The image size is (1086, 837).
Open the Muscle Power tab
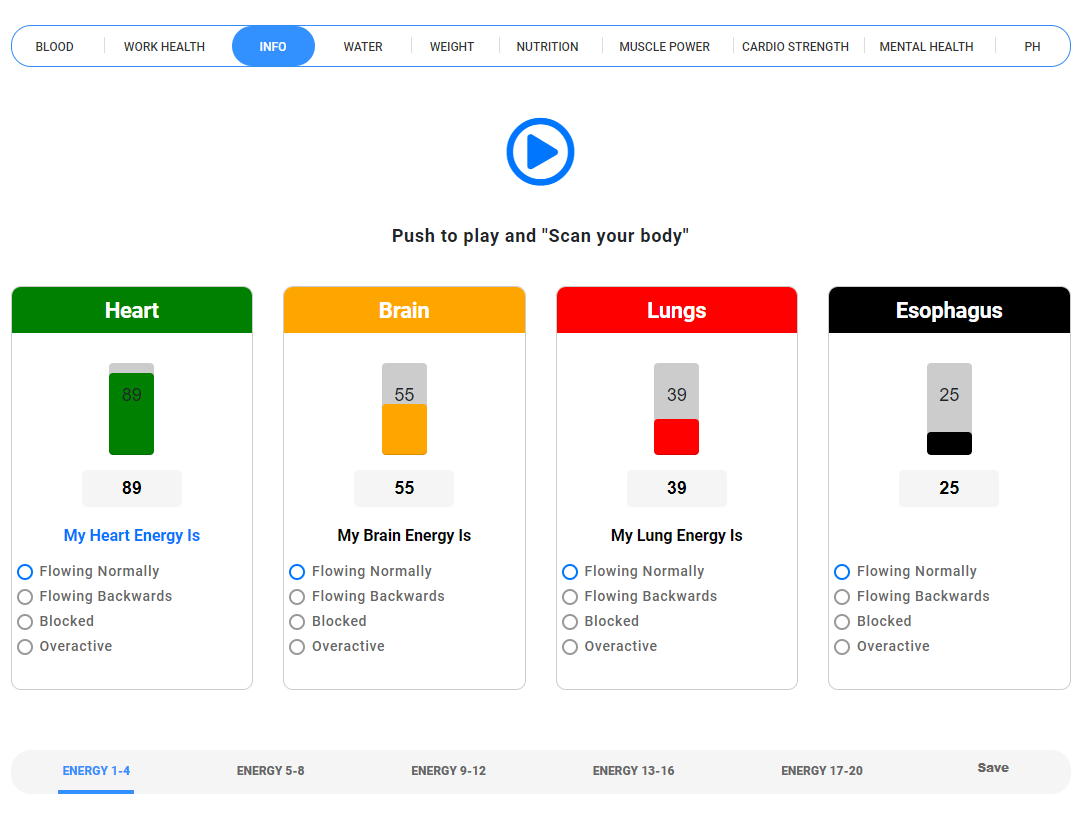664,47
